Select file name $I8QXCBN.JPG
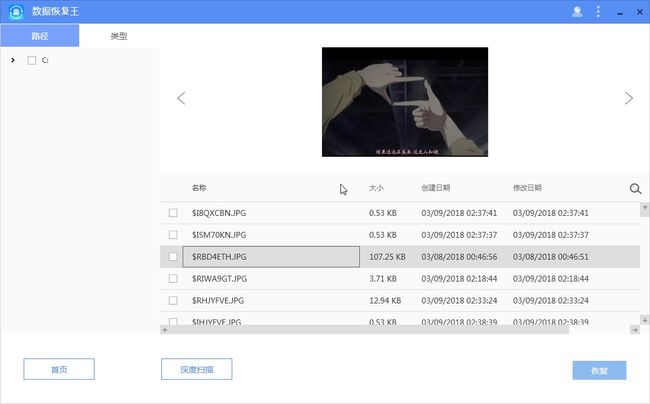Image resolution: width=650 pixels, height=404 pixels. pos(219,213)
